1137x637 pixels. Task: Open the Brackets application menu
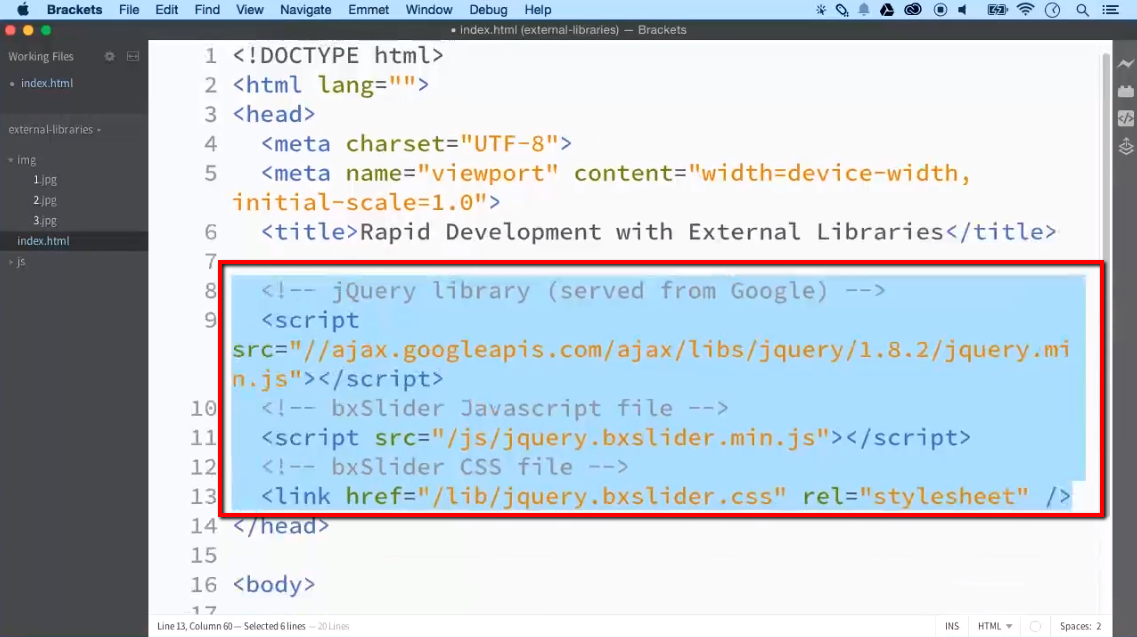(74, 9)
